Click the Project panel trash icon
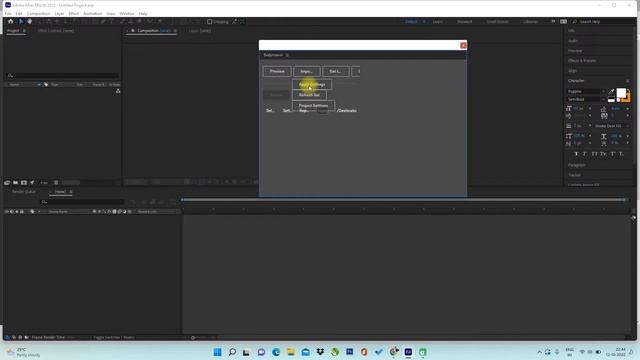This screenshot has height=360, width=640. tap(56, 182)
